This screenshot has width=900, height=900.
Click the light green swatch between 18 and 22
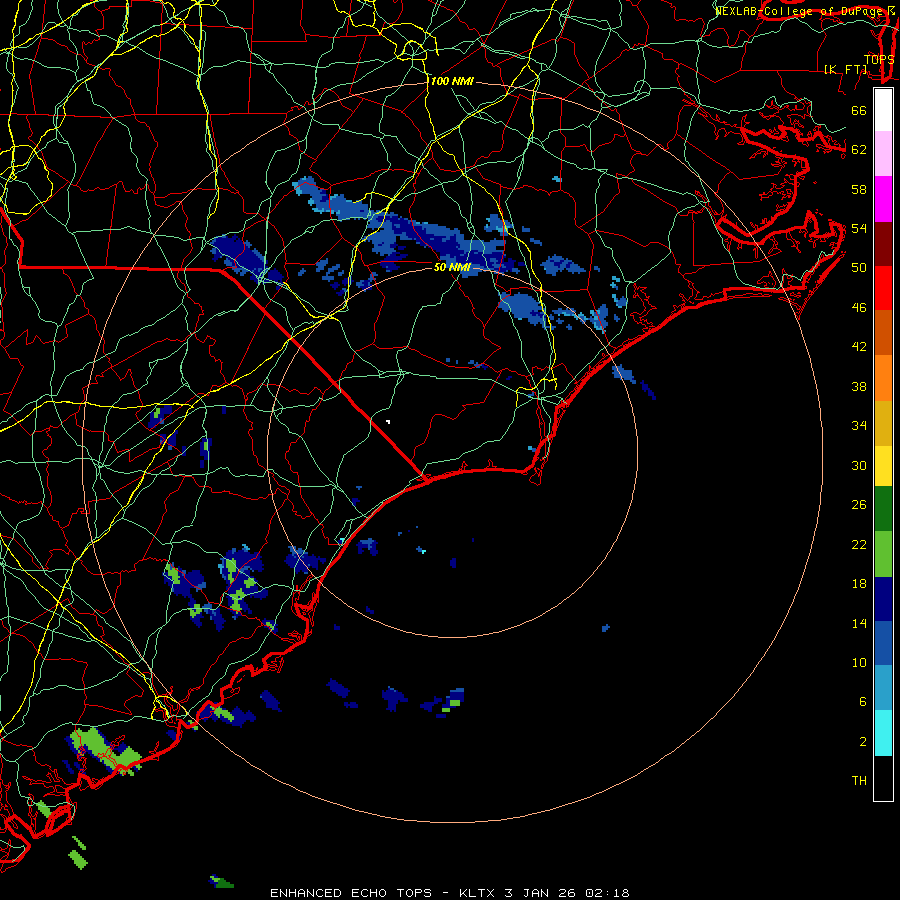tap(883, 554)
